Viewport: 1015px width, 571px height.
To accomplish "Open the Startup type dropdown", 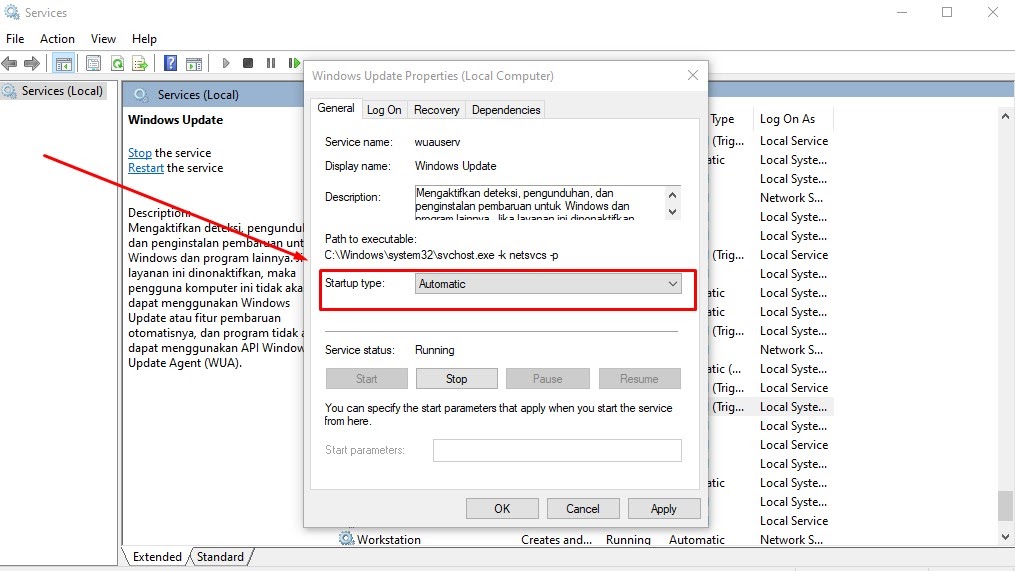I will [x=548, y=284].
